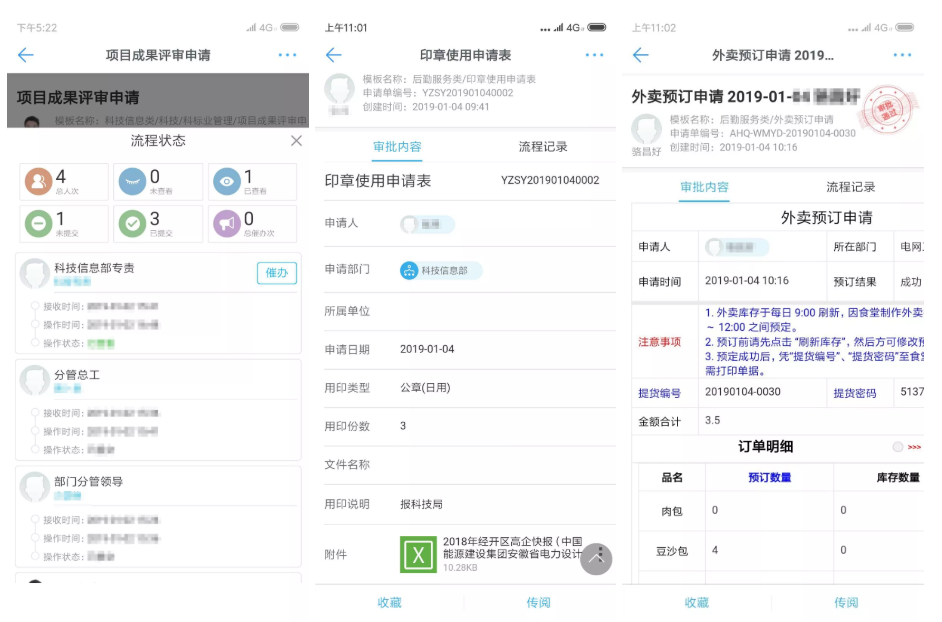
Task: Click the 提货密码 label
Action: pyautogui.click(x=854, y=393)
